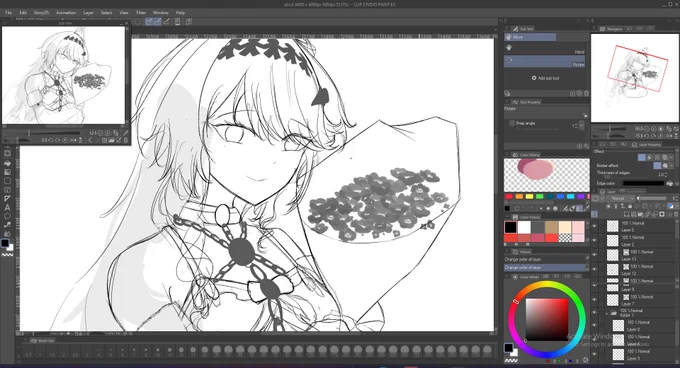Toggle visibility of Layer 12
This screenshot has height=368, width=680.
[x=595, y=269]
